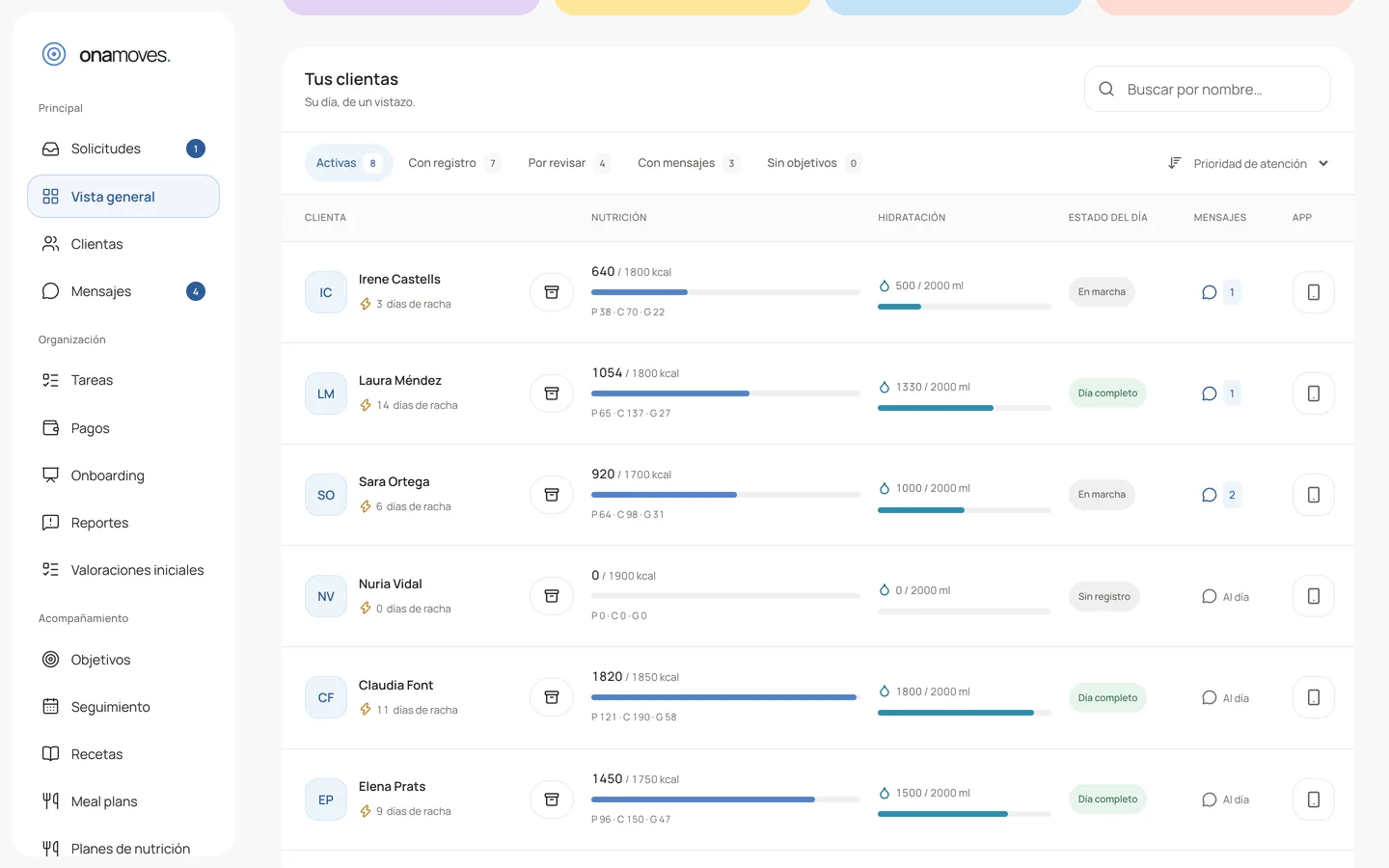Click the message bubble for Sara Ortega
This screenshot has width=1389, height=868.
1209,495
